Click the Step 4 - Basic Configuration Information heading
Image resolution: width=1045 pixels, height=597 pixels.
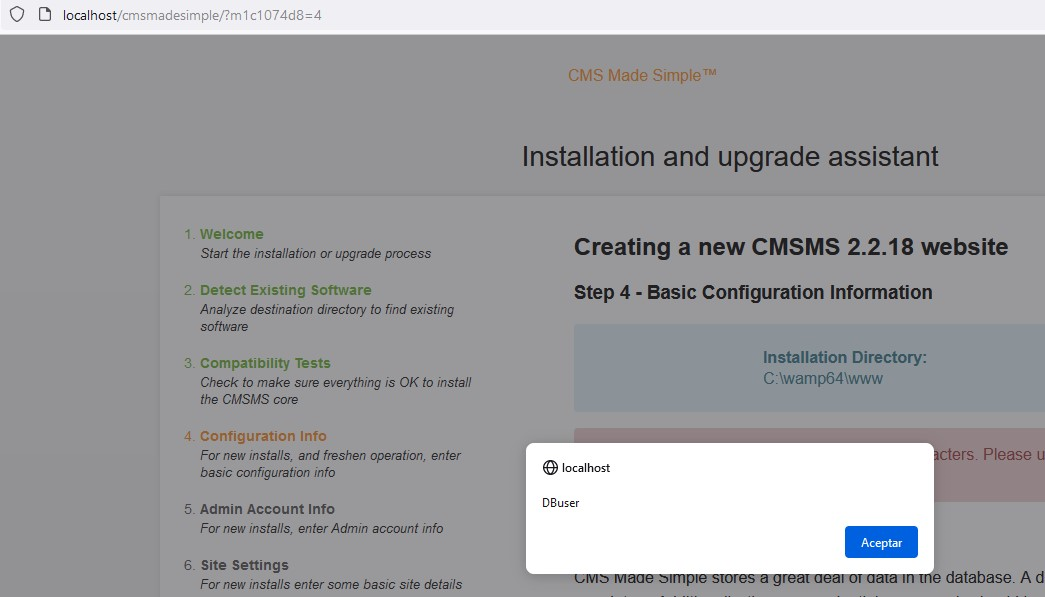tap(753, 293)
